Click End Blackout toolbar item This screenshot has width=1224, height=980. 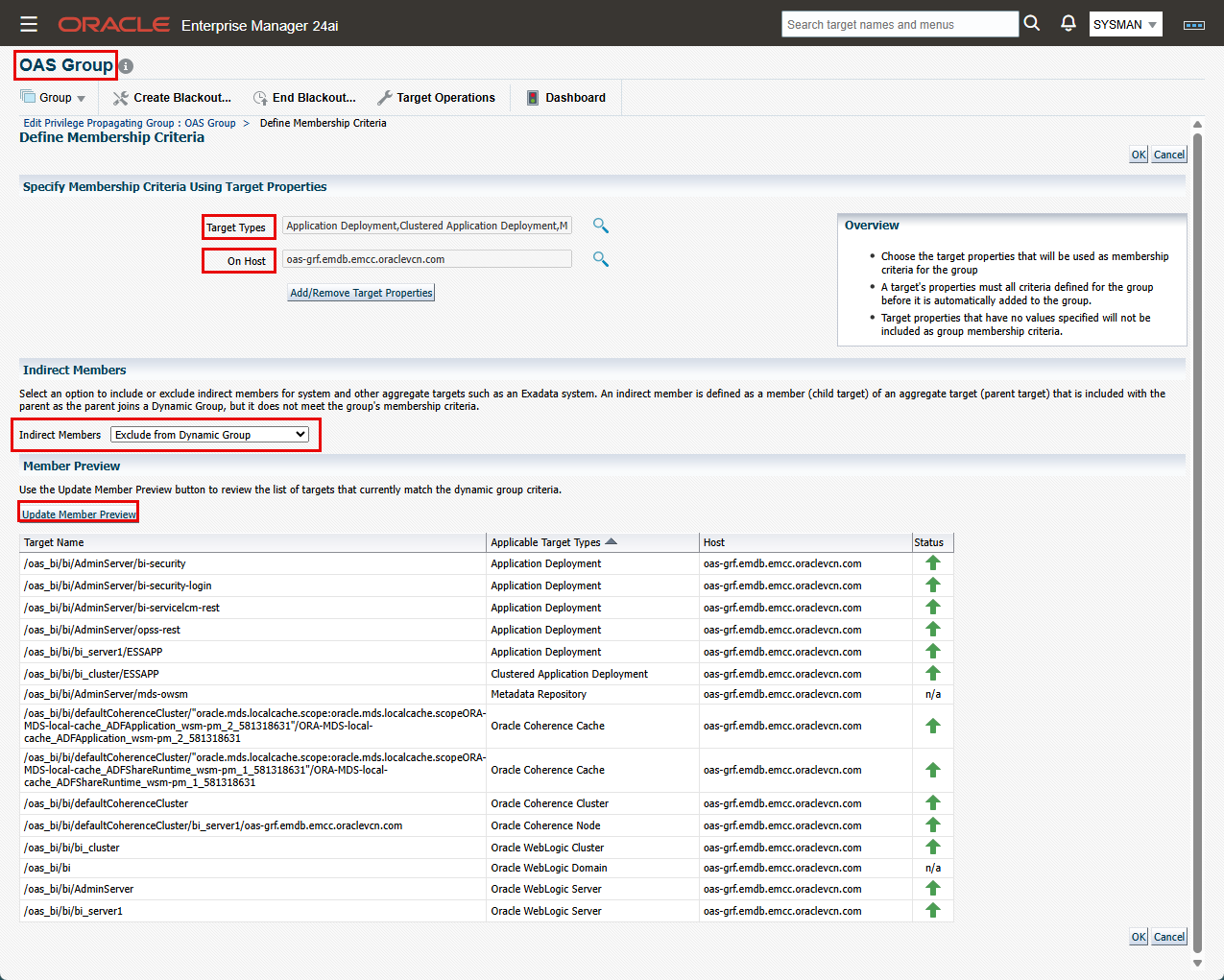click(304, 98)
